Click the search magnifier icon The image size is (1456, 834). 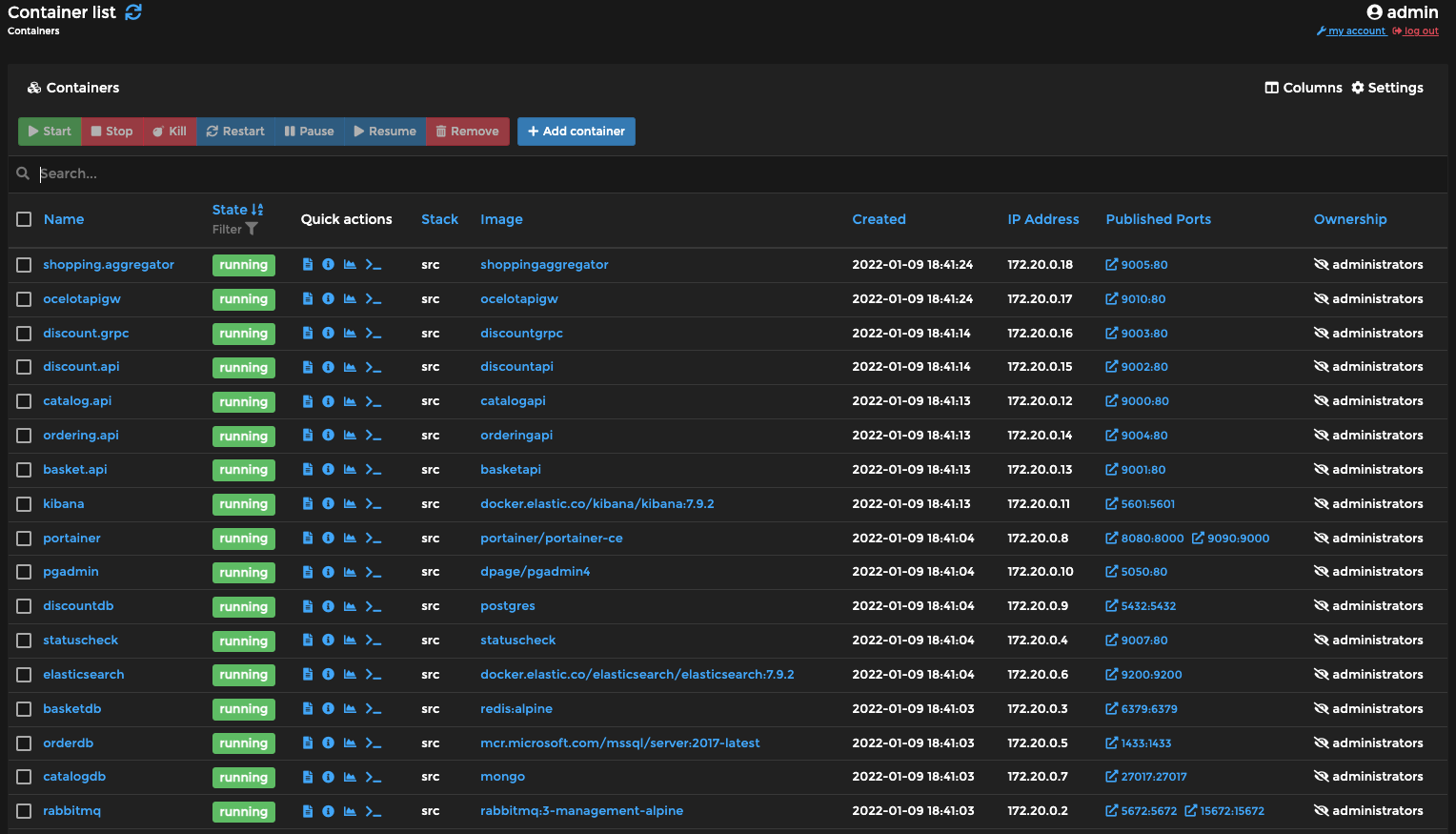pyautogui.click(x=23, y=173)
